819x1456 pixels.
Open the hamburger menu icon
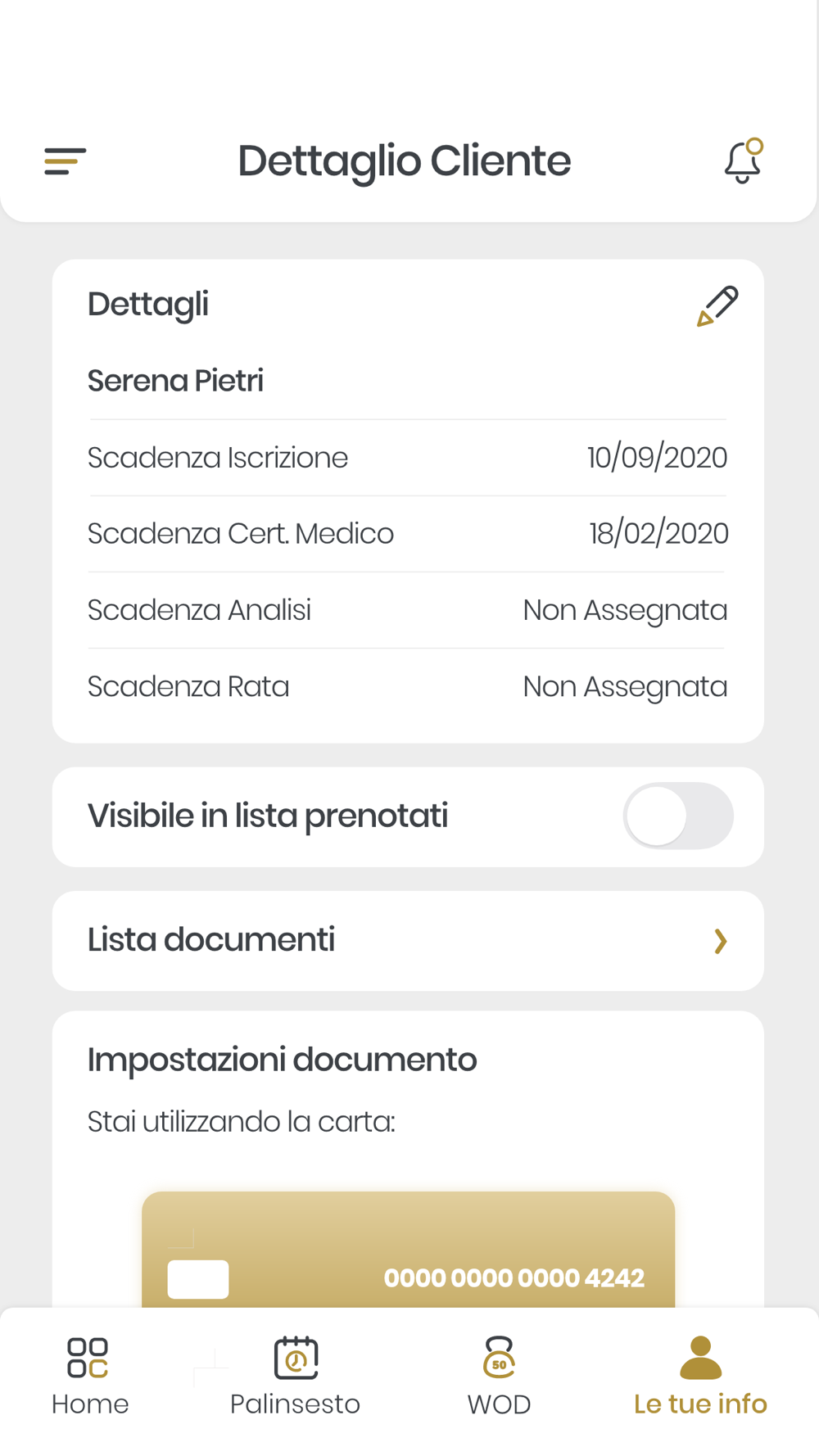(x=65, y=161)
